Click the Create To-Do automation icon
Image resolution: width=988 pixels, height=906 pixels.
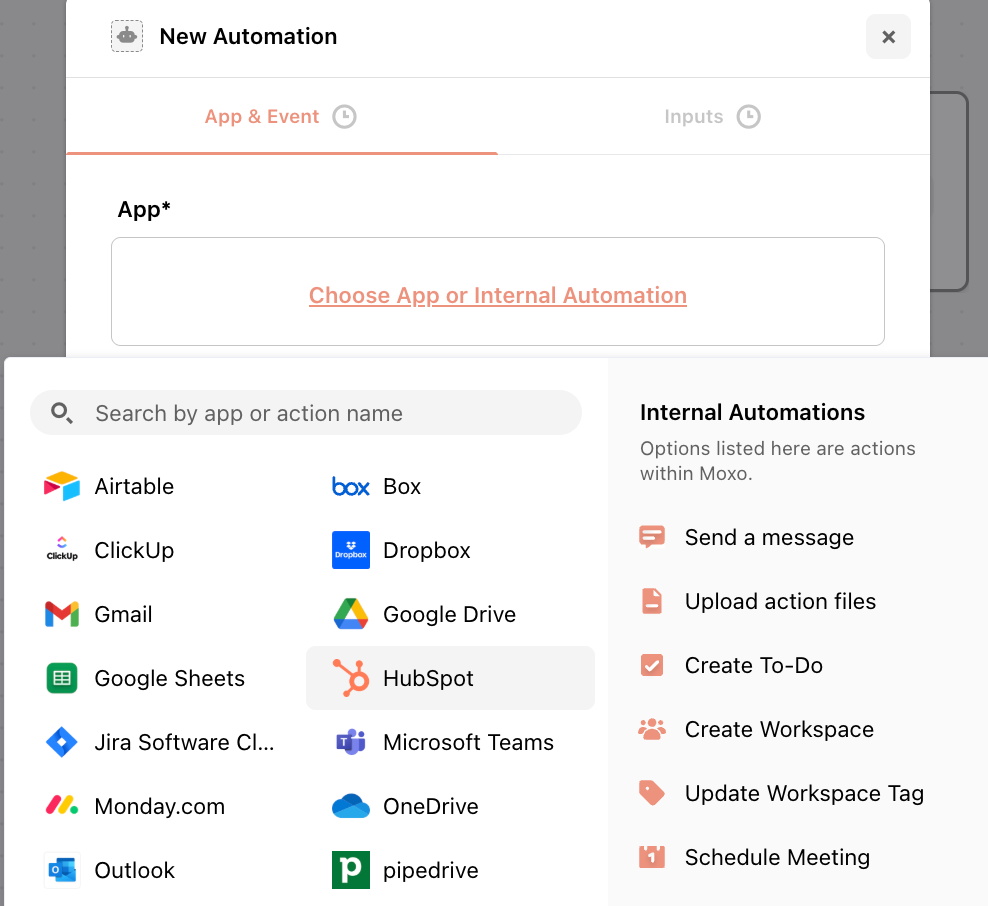tap(651, 665)
